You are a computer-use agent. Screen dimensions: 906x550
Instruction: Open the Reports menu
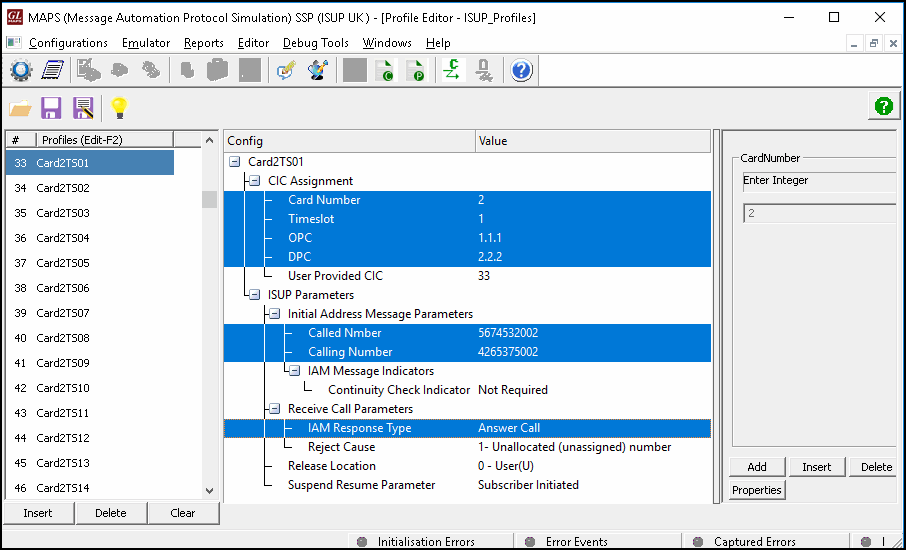coord(203,43)
